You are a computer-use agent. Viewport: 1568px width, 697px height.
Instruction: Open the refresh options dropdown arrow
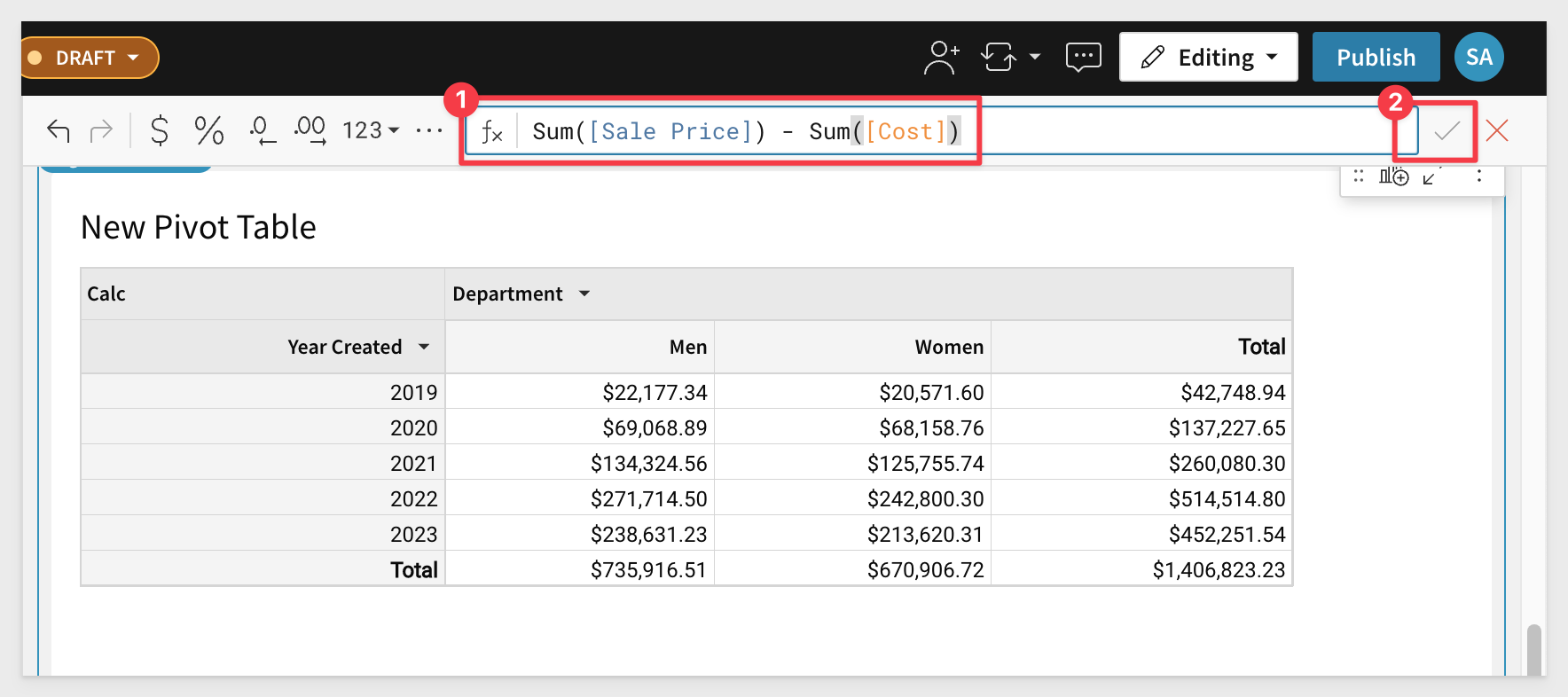coord(1035,58)
